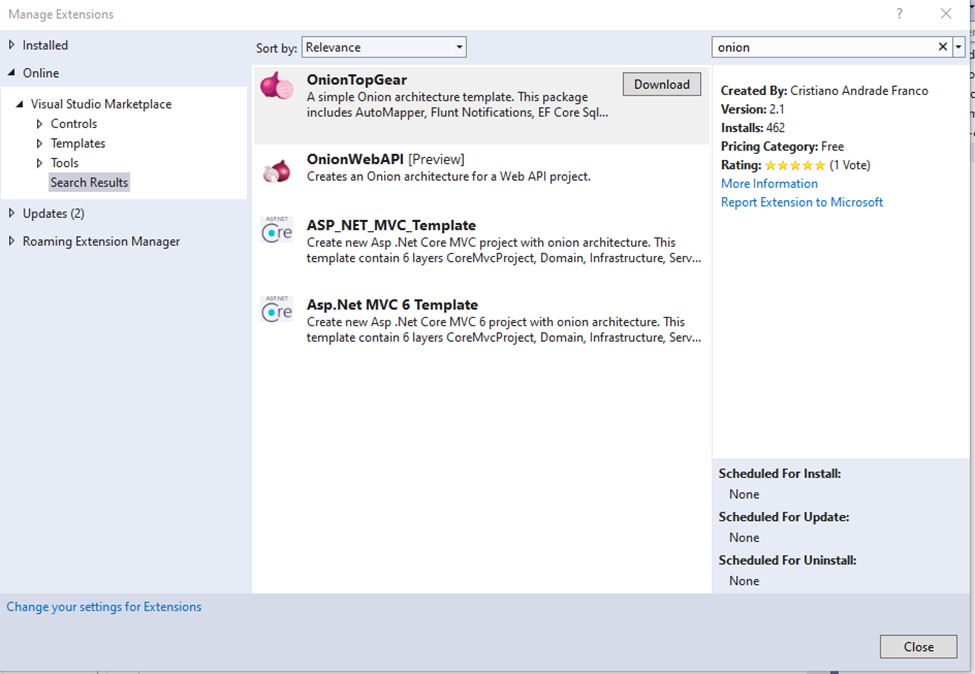975x674 pixels.
Task: Expand the Updates (2) category
Action: (11, 213)
